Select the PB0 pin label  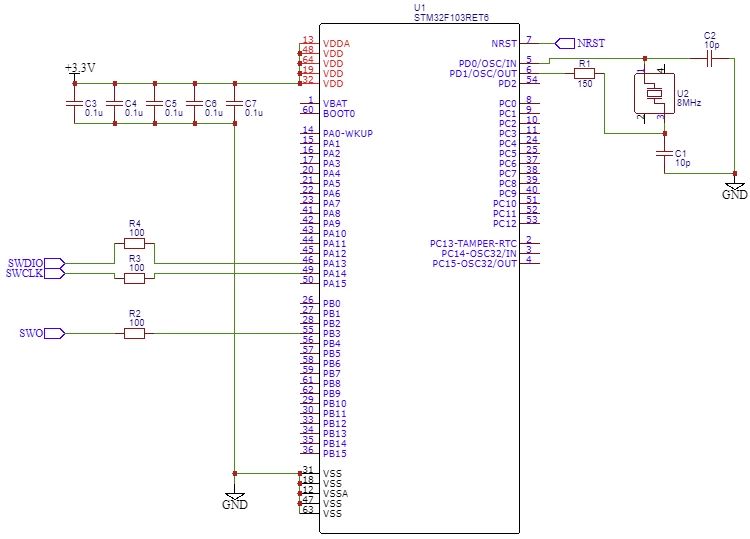(331, 304)
